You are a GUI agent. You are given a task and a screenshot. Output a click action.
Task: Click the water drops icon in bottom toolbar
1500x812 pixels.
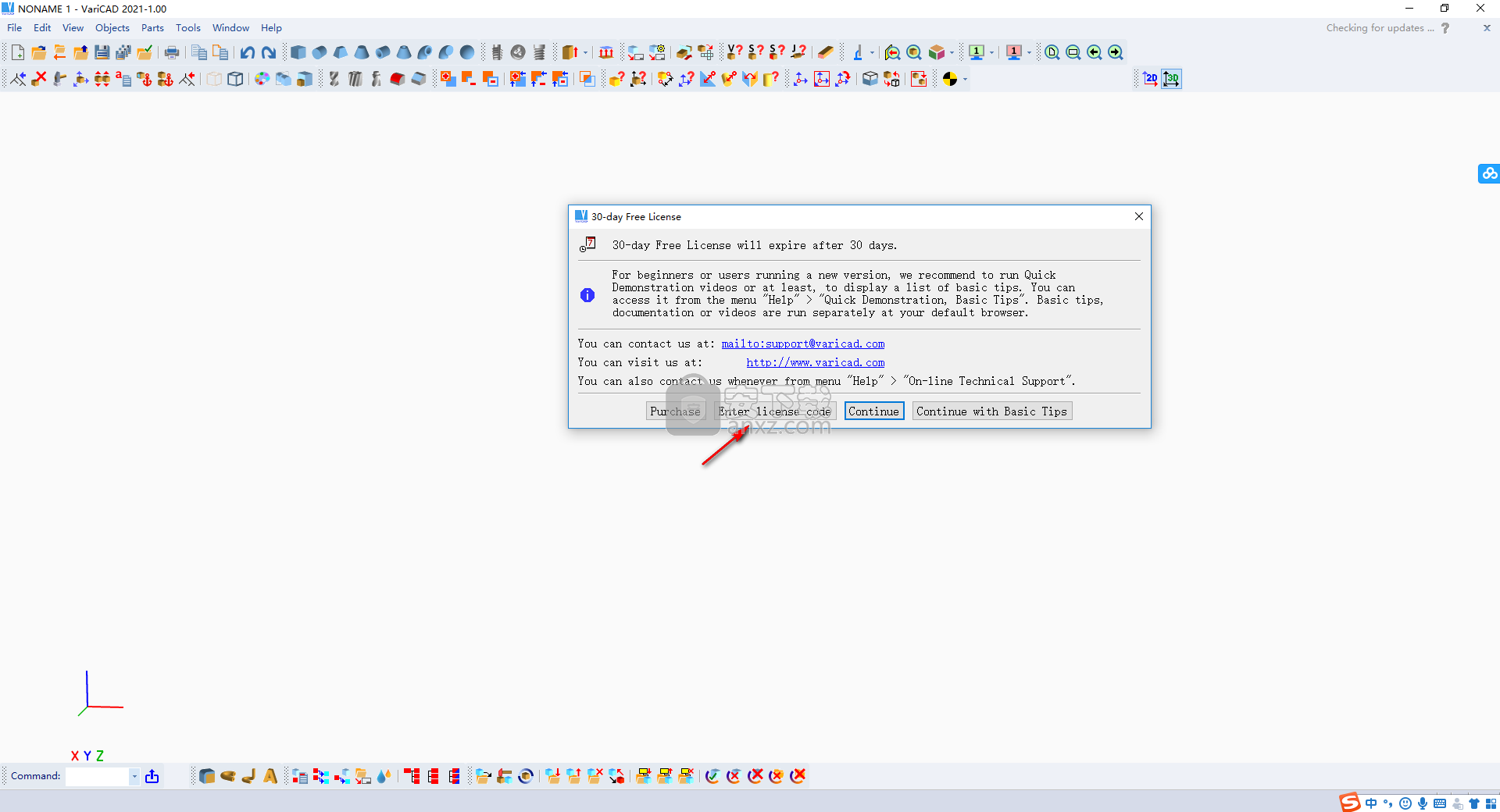pyautogui.click(x=384, y=776)
